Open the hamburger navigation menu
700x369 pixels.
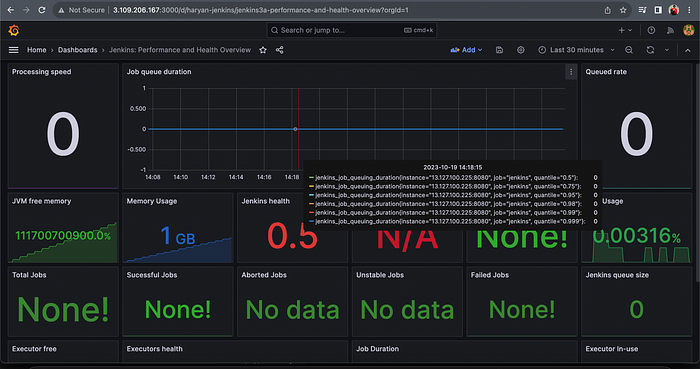click(x=14, y=50)
